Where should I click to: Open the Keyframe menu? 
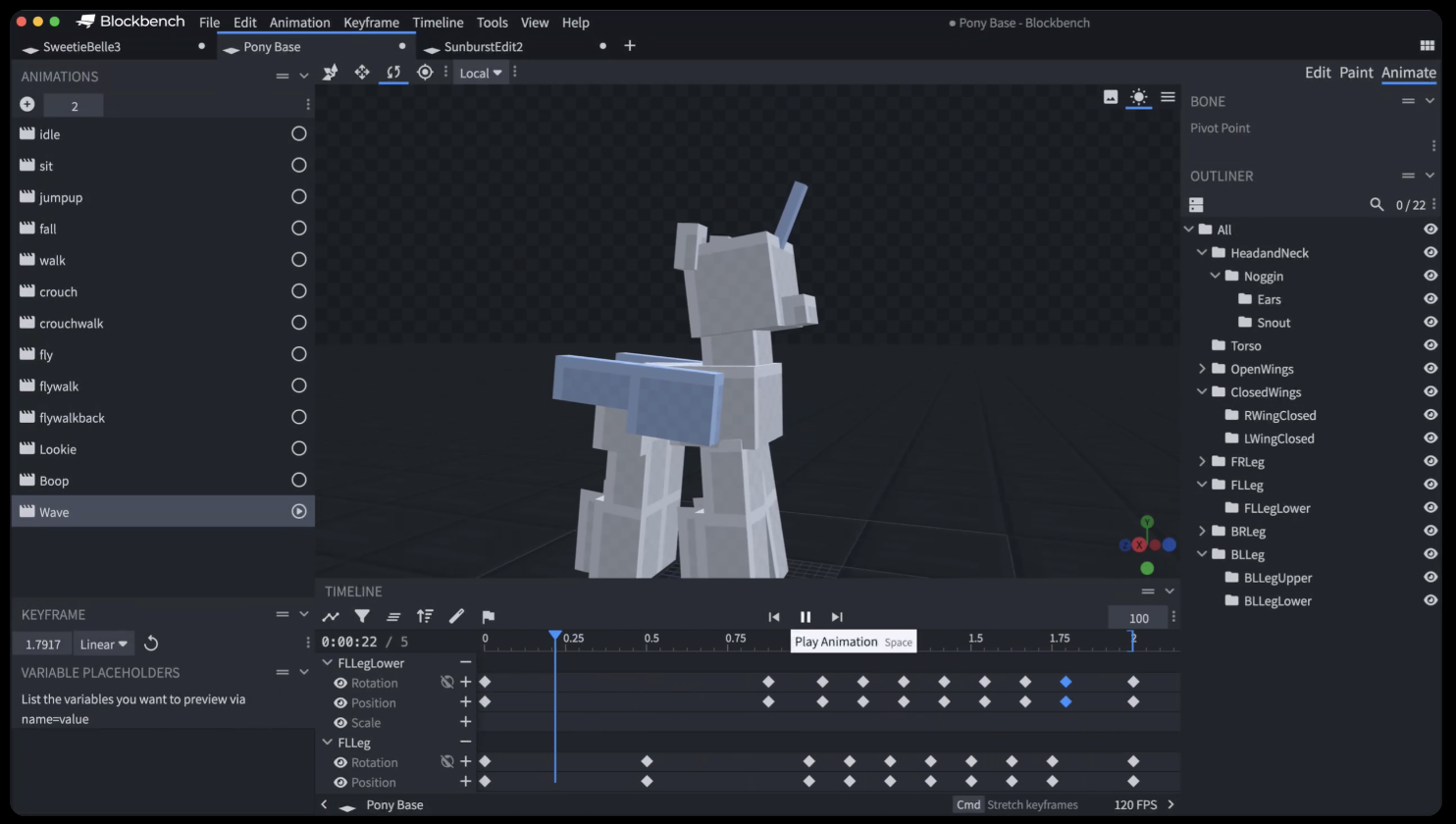[371, 23]
